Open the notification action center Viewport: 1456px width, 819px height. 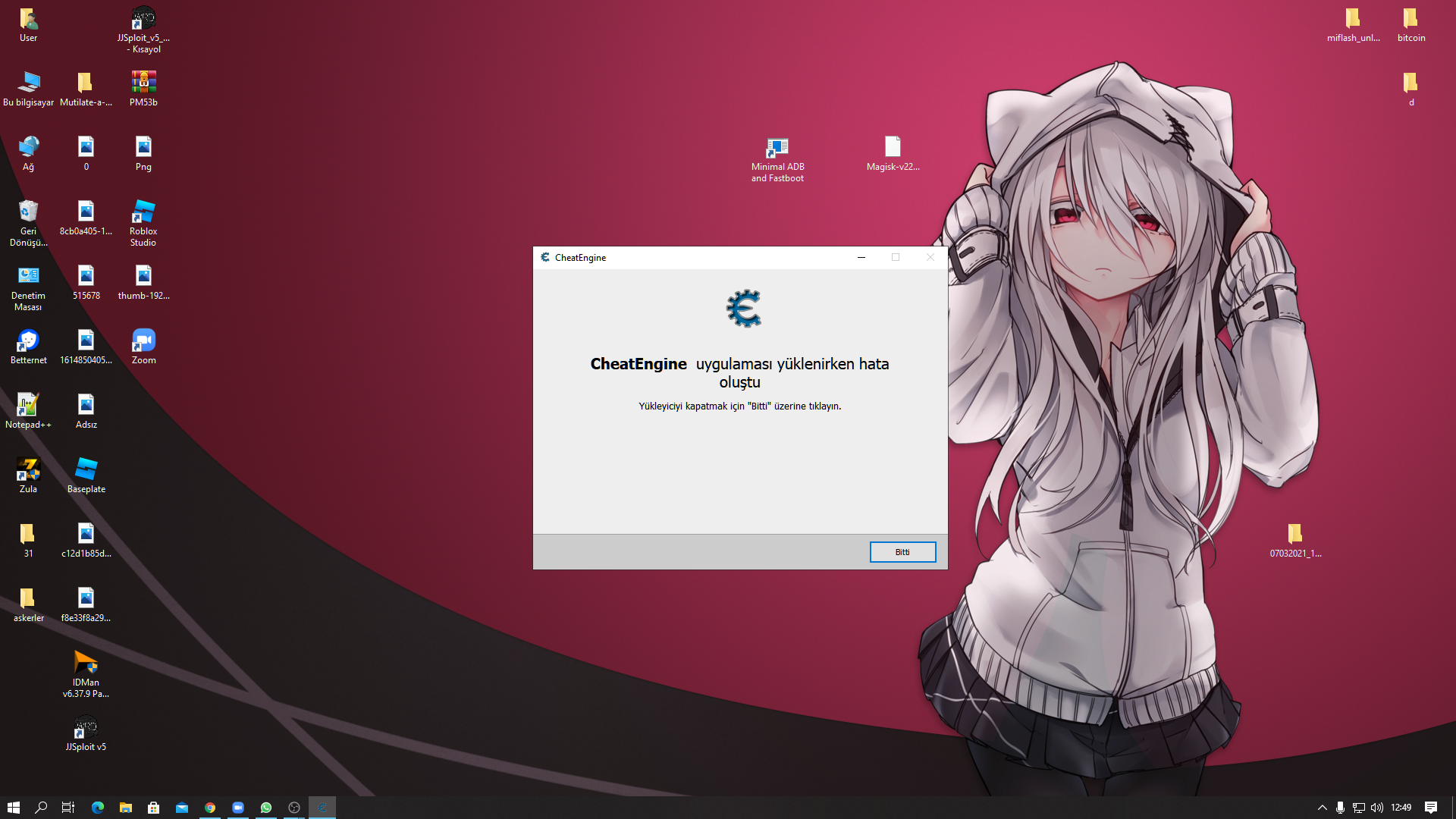(x=1430, y=808)
